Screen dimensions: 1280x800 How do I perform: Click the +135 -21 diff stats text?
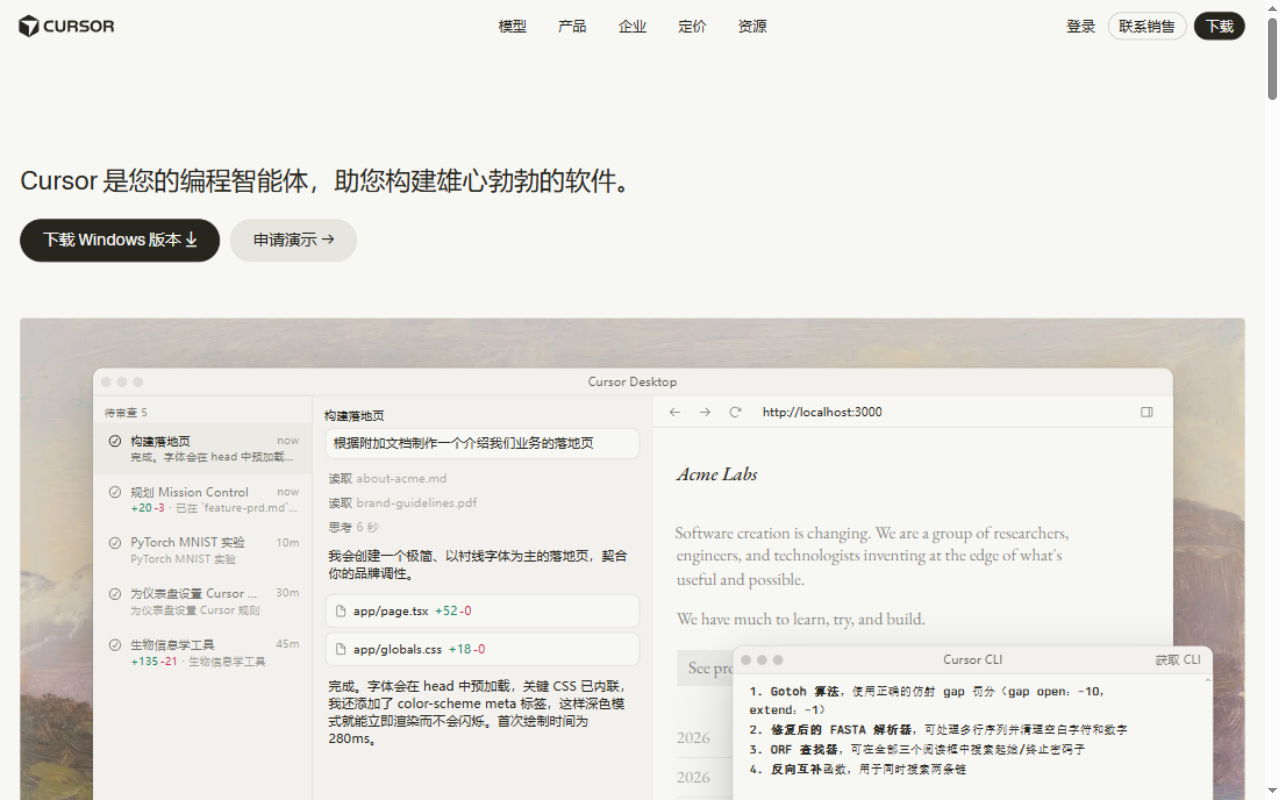pos(154,661)
